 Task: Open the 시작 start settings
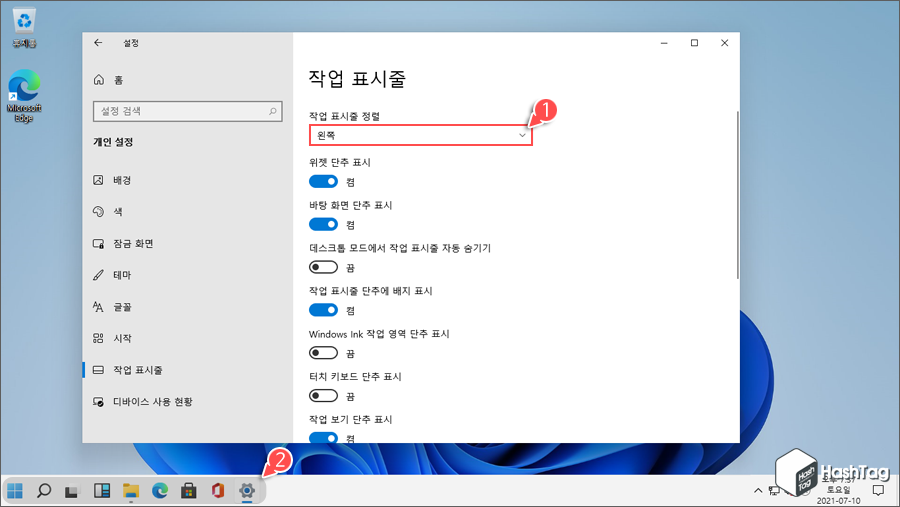[x=188, y=339]
